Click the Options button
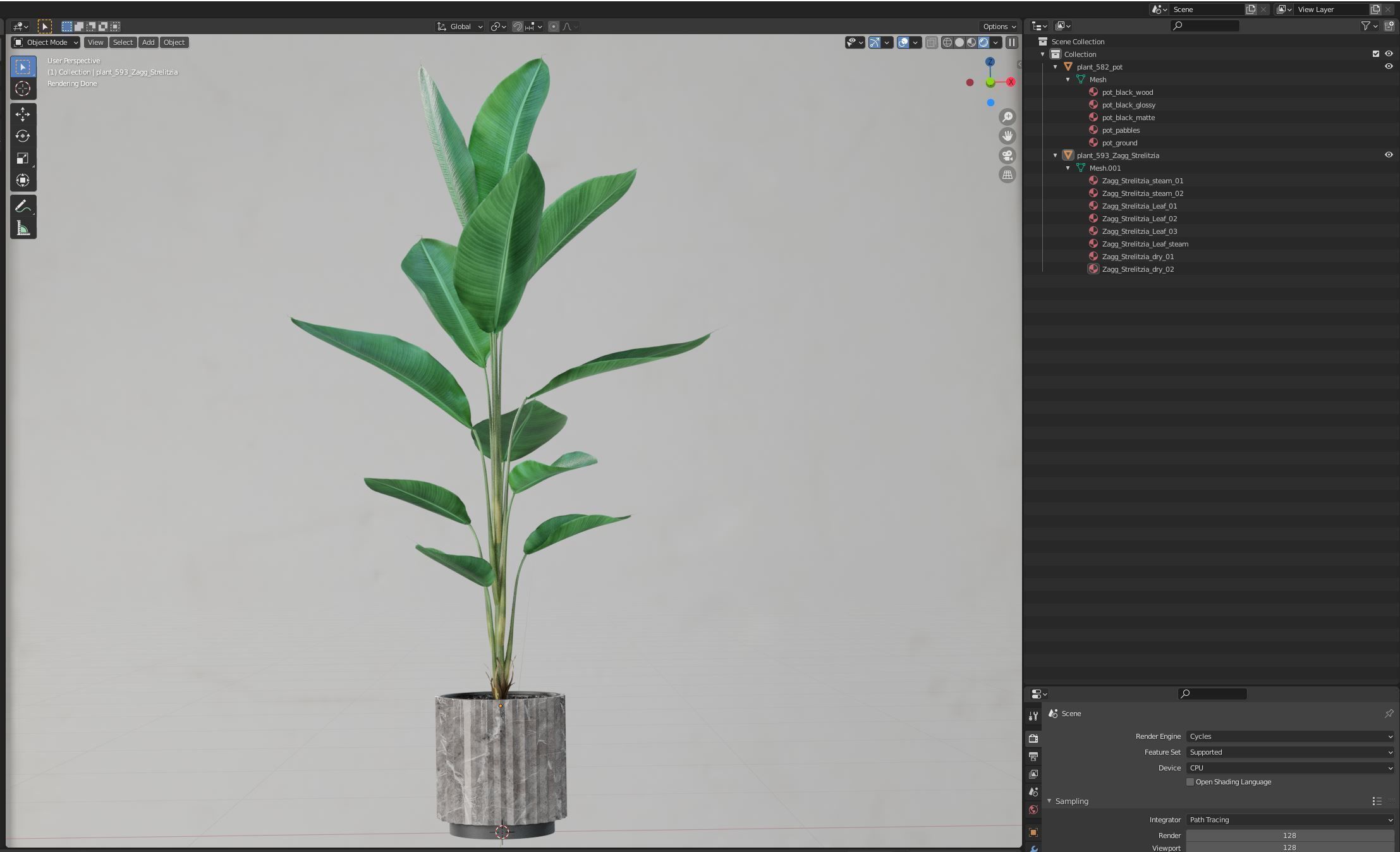This screenshot has width=1400, height=852. (999, 27)
